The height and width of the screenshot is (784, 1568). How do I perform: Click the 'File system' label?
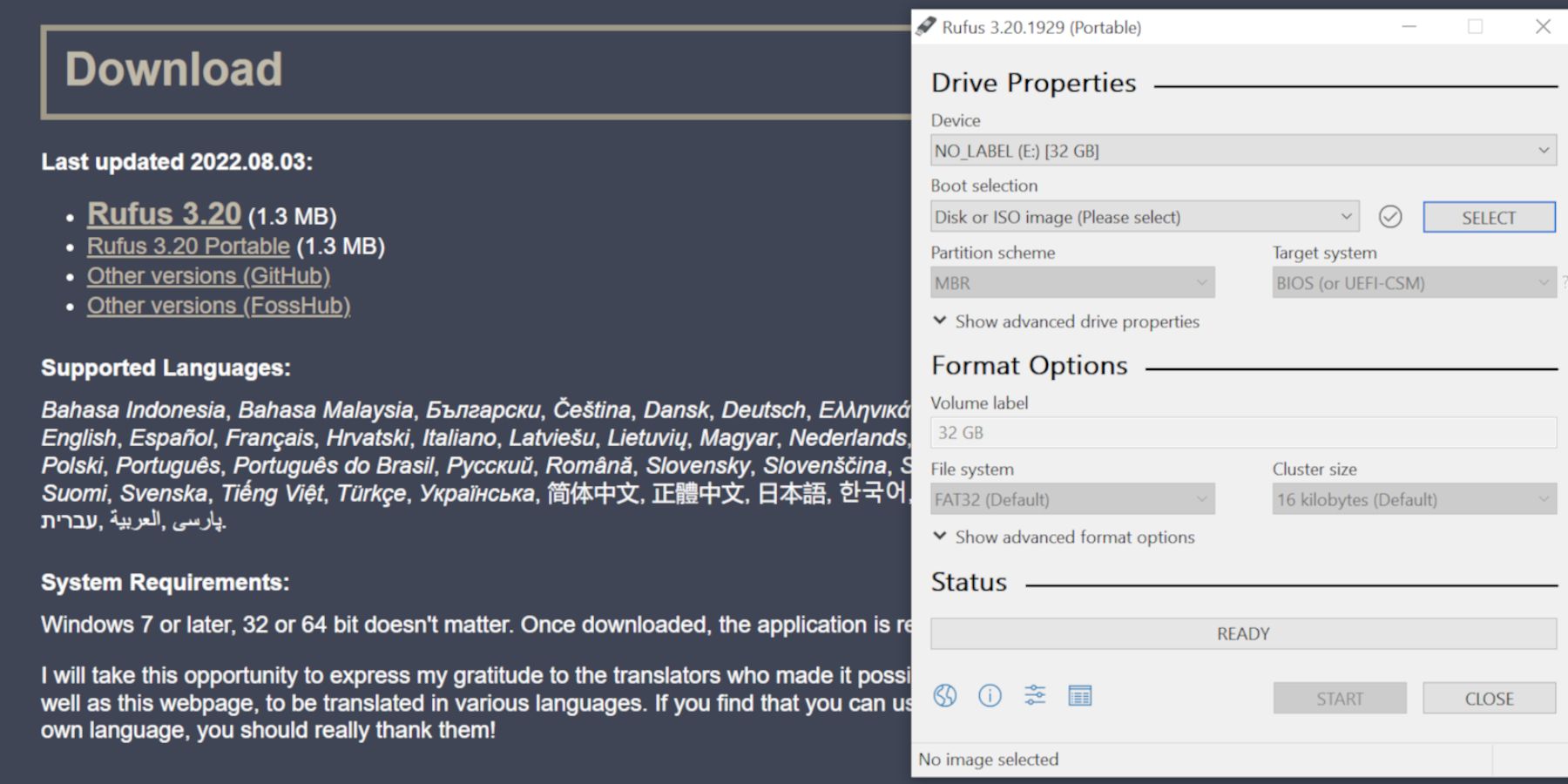pyautogui.click(x=972, y=470)
